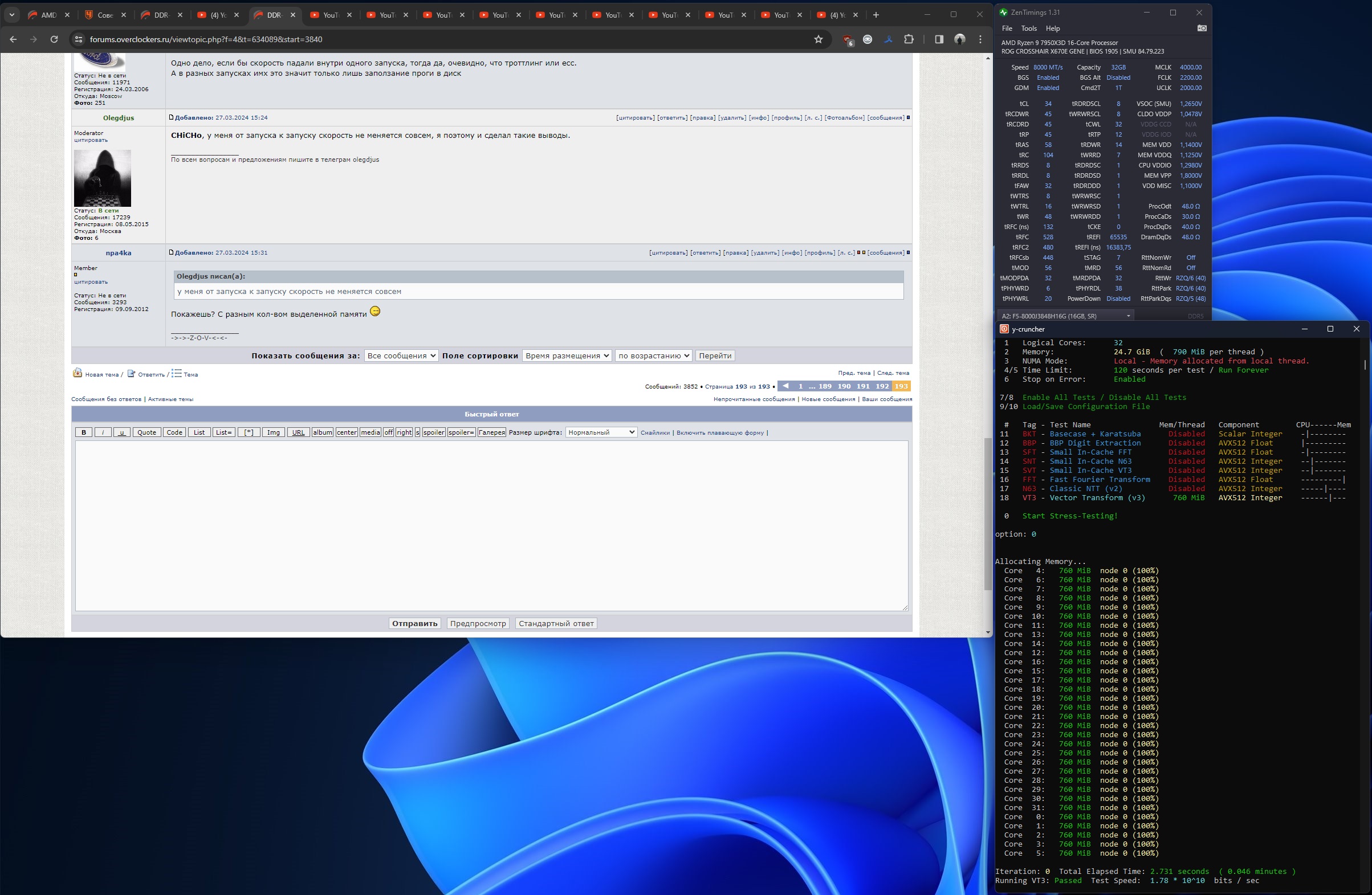Viewport: 1372px width, 895px height.
Task: Toggle Bold formatting button in quick reply
Action: click(84, 432)
